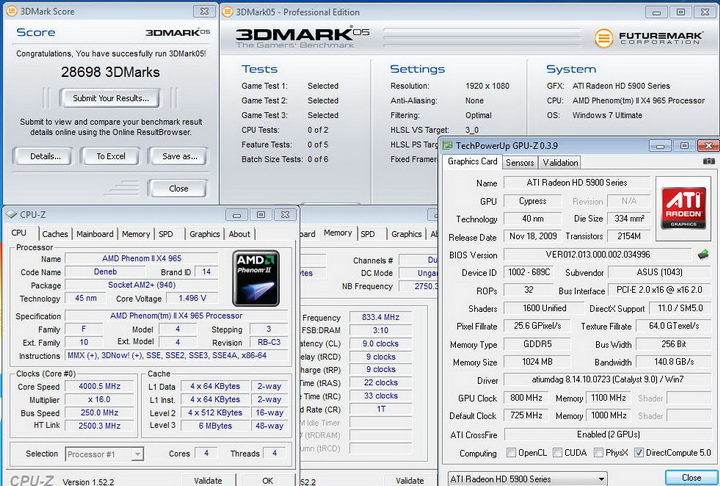Click the To Excel button

click(110, 156)
